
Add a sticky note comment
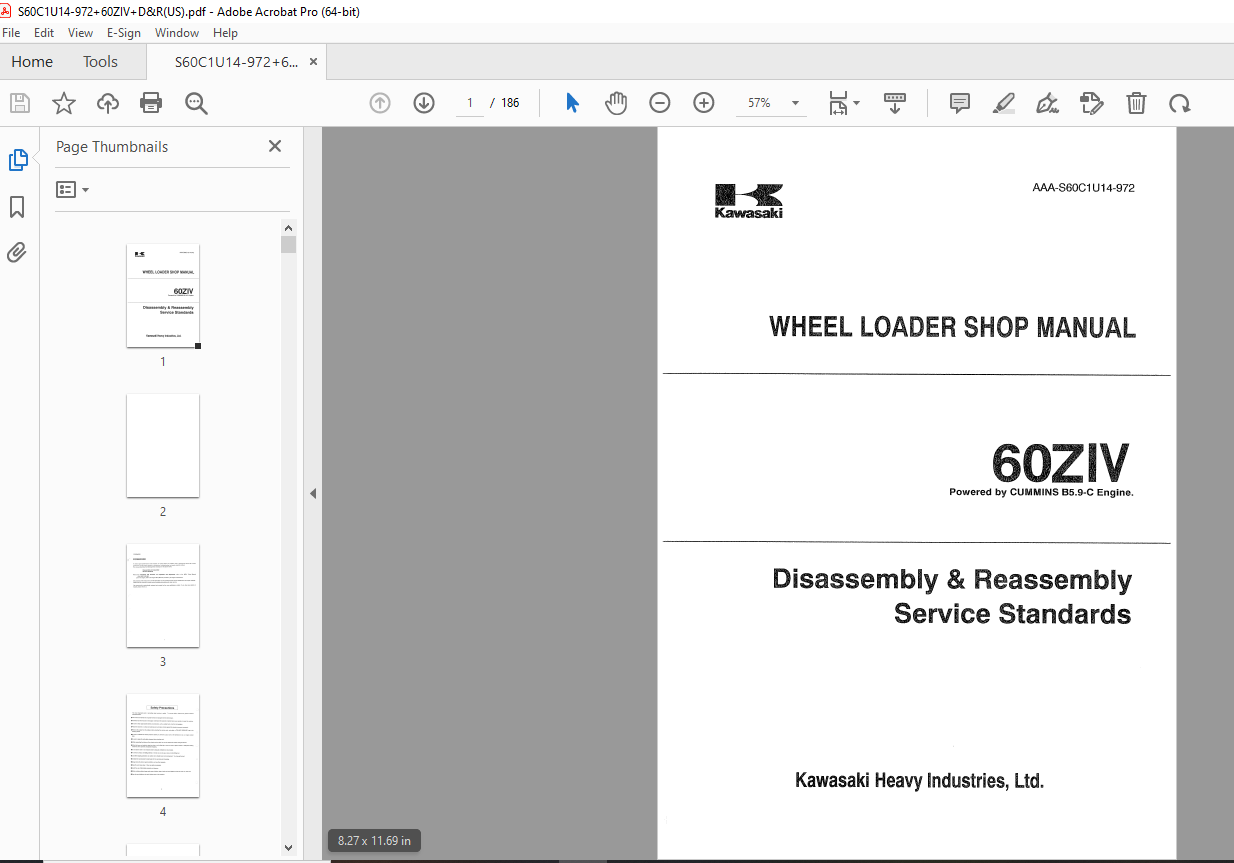coord(960,103)
